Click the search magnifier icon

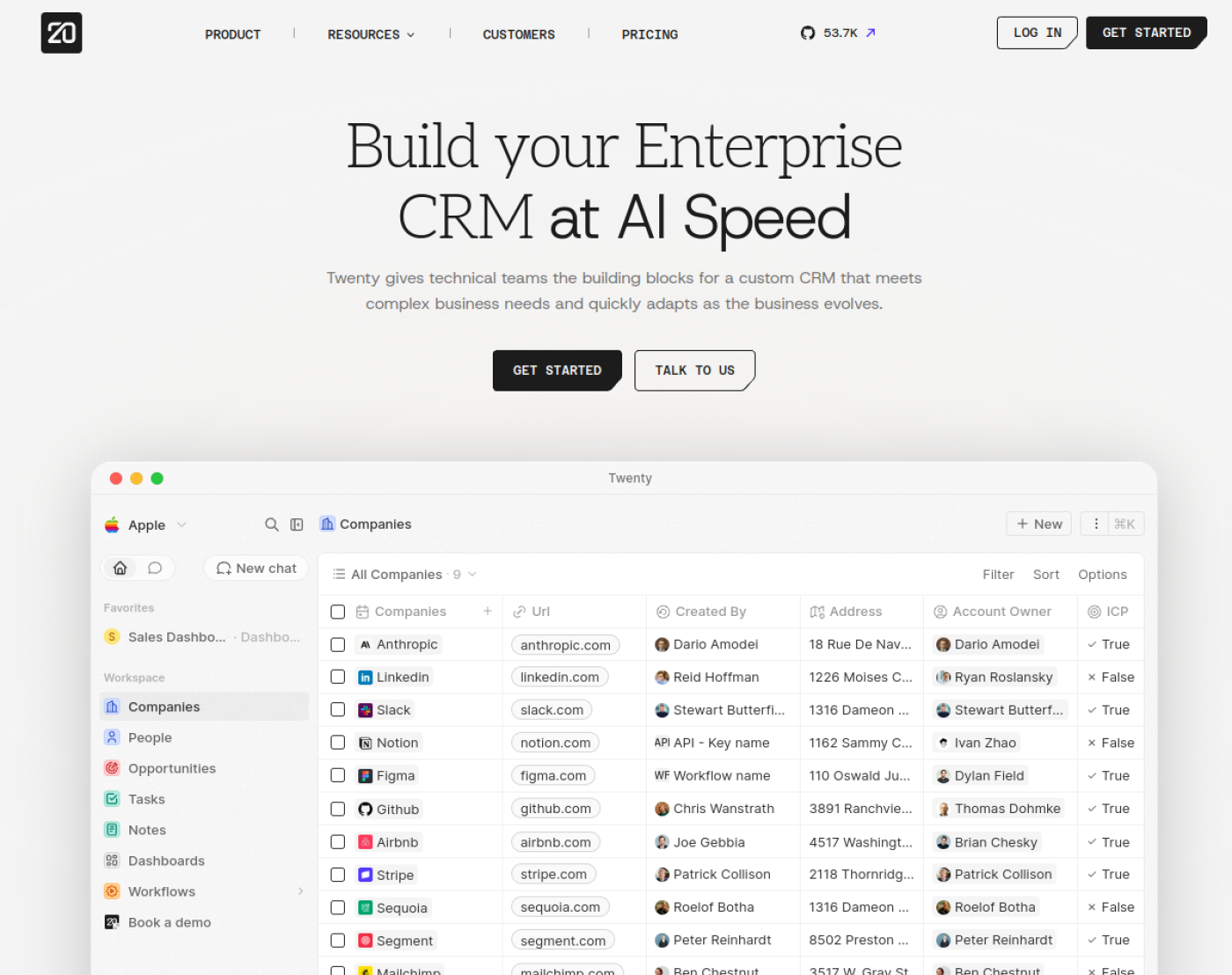[x=272, y=524]
